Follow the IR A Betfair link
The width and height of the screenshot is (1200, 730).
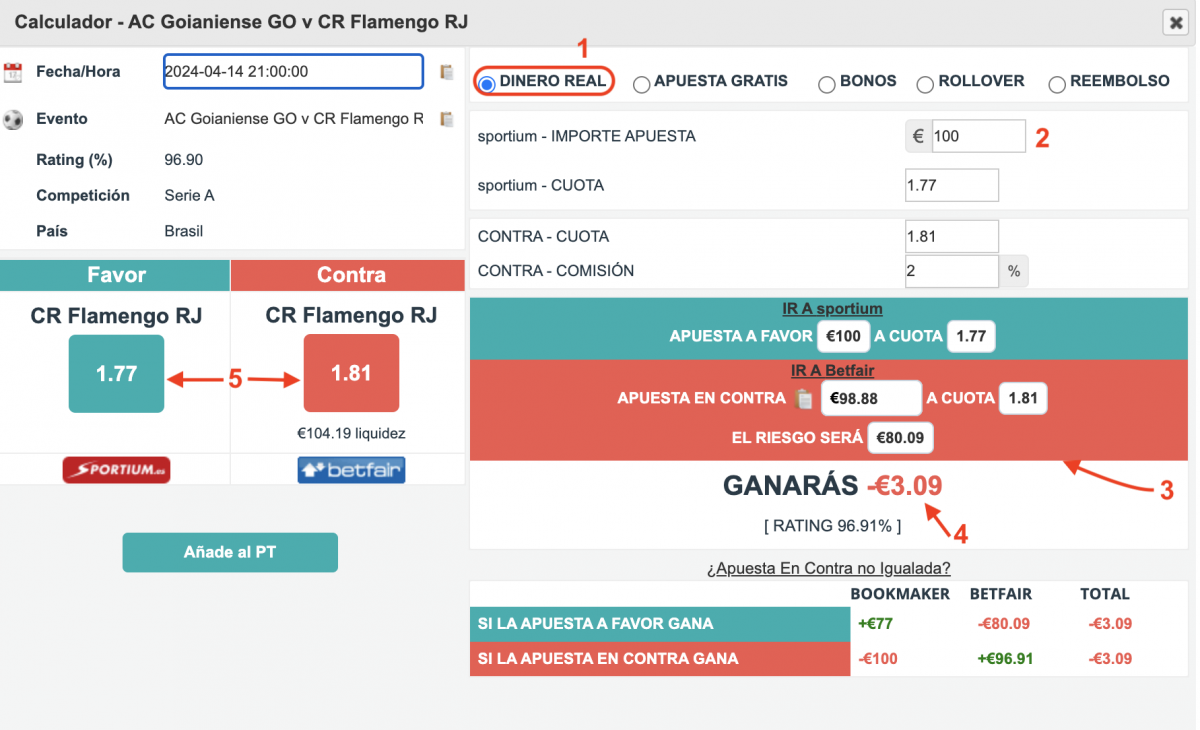coord(832,371)
